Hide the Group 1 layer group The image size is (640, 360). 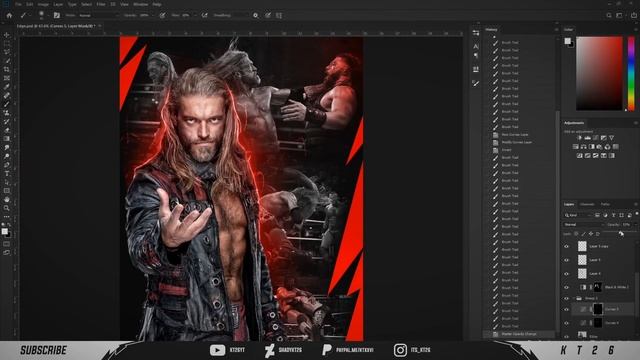pyautogui.click(x=567, y=298)
